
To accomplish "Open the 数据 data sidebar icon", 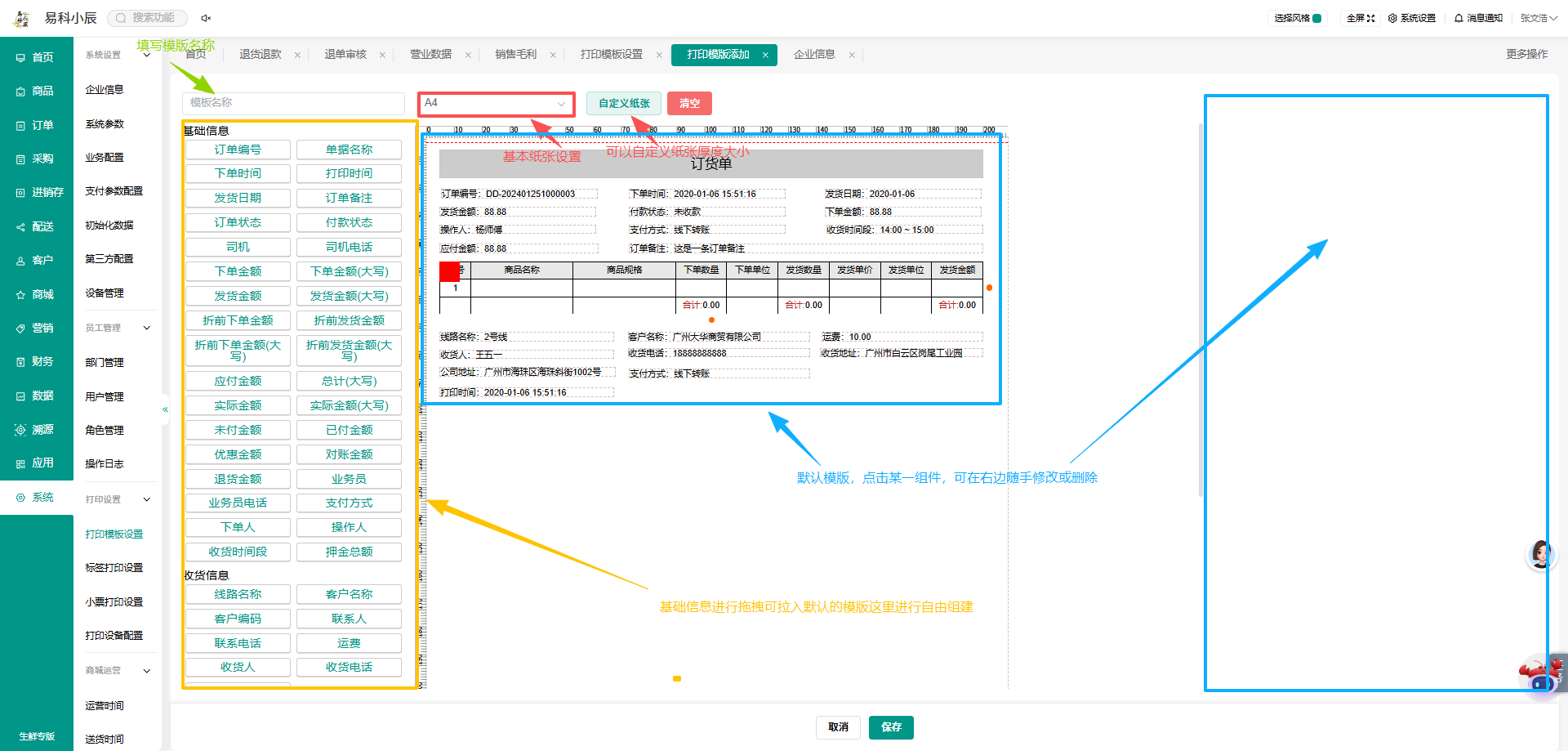I will coord(20,396).
